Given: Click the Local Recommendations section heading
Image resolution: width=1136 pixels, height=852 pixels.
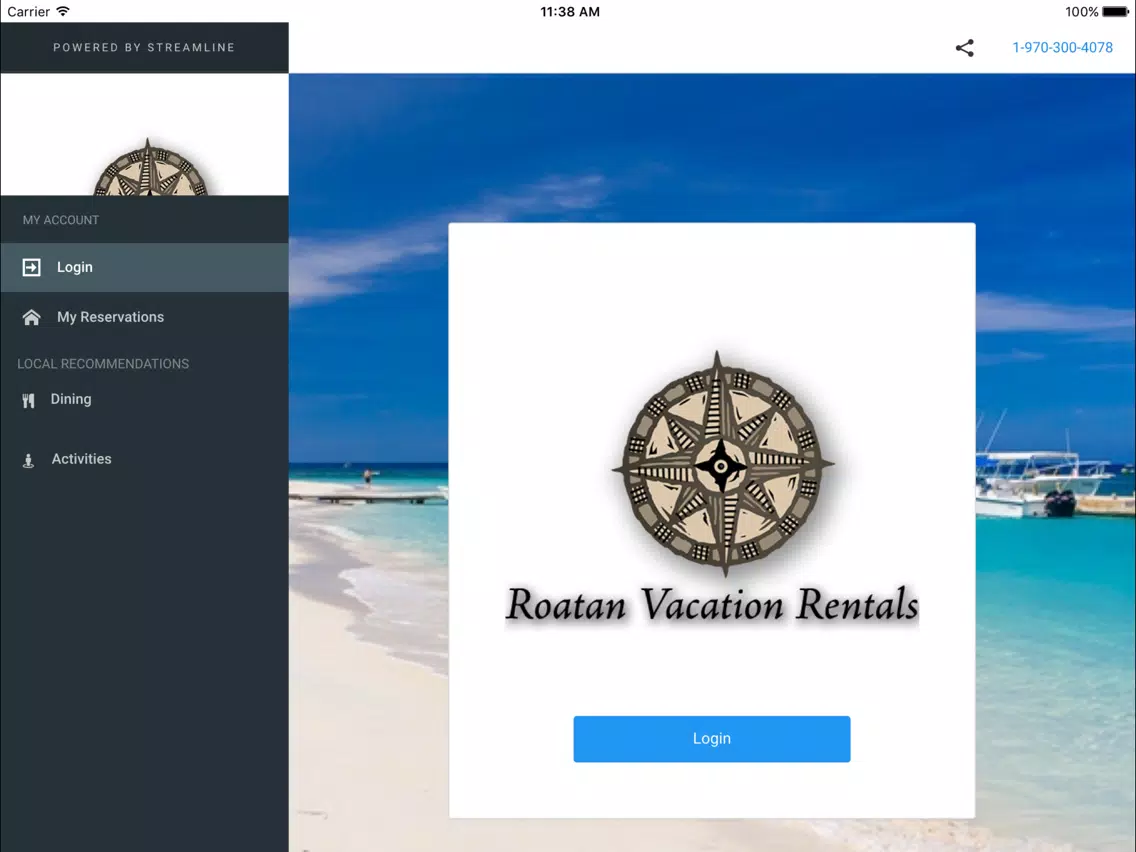Looking at the screenshot, I should point(103,364).
